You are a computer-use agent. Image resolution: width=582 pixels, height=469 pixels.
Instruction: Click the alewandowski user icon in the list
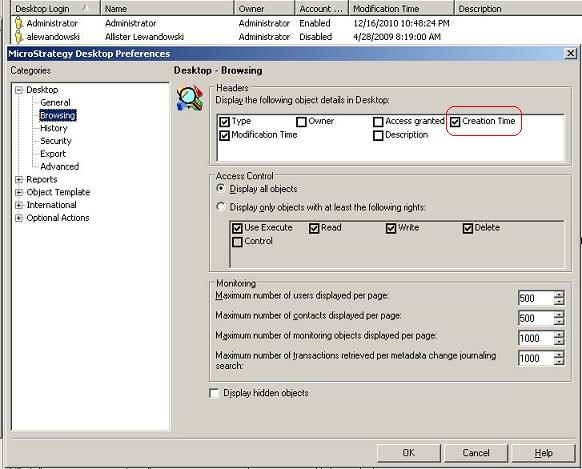(19, 36)
